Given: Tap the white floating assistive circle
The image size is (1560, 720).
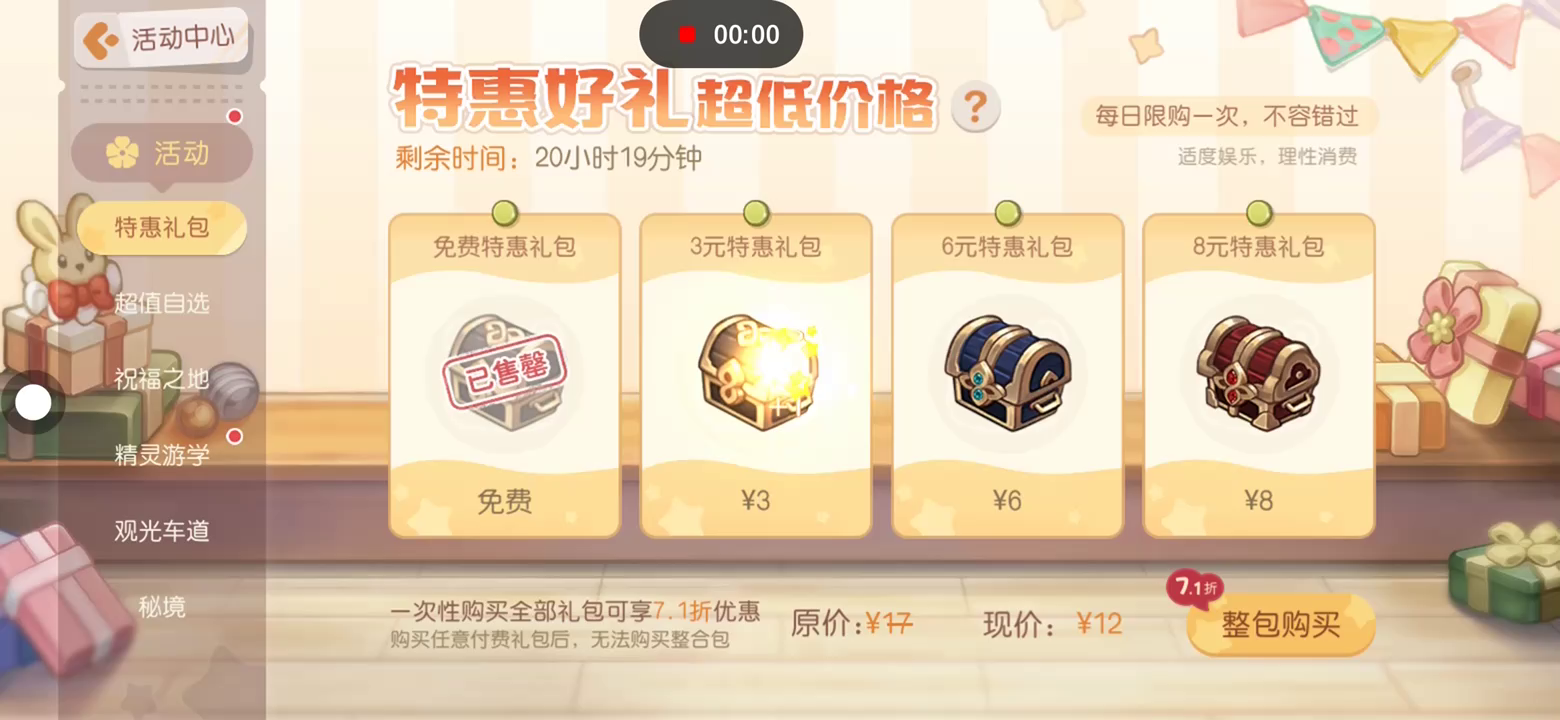Looking at the screenshot, I should [33, 403].
